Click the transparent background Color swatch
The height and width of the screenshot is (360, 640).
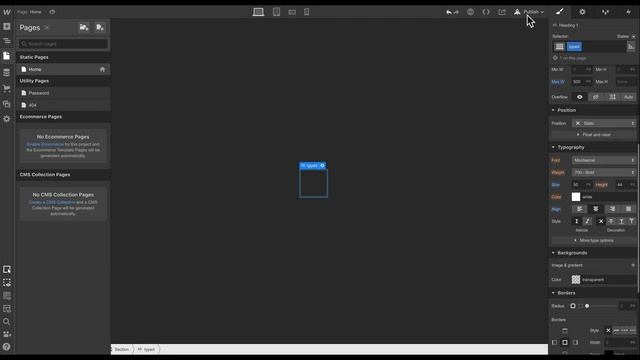(576, 280)
